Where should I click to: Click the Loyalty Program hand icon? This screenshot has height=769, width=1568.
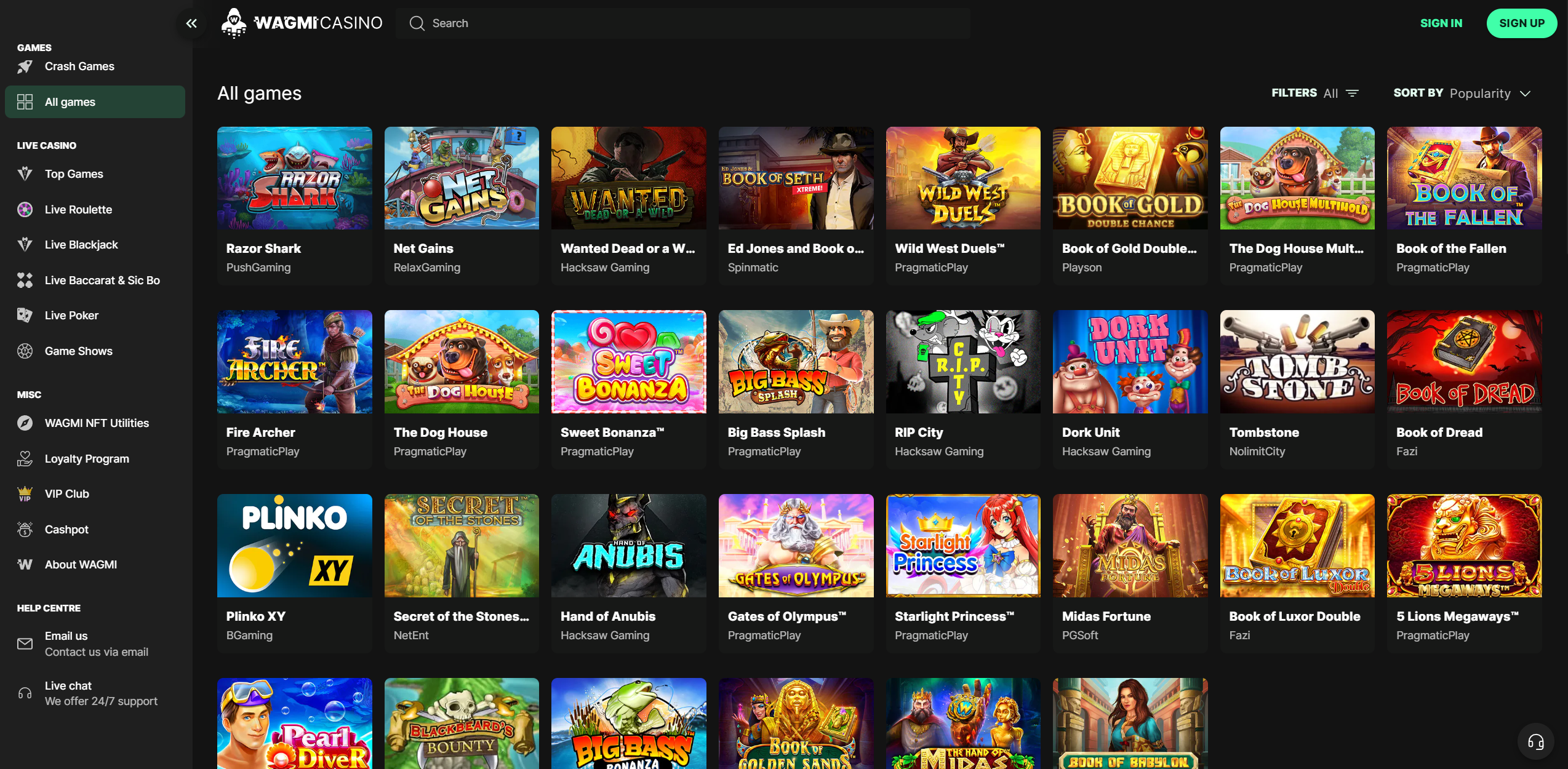pos(25,459)
